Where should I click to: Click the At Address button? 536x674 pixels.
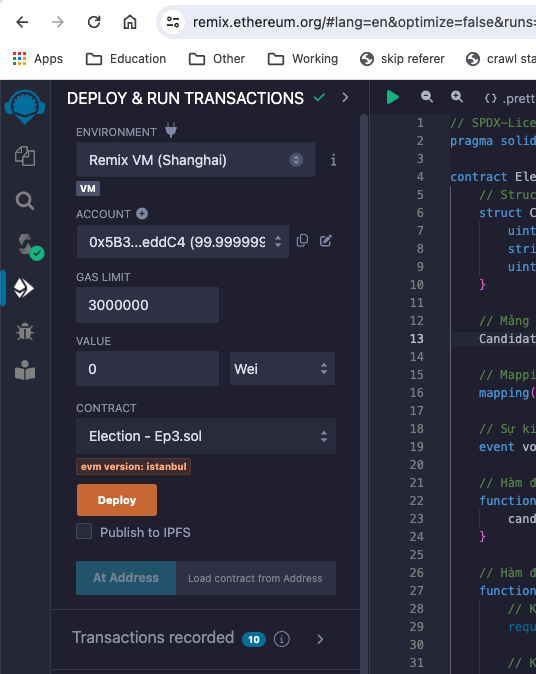[x=126, y=578]
